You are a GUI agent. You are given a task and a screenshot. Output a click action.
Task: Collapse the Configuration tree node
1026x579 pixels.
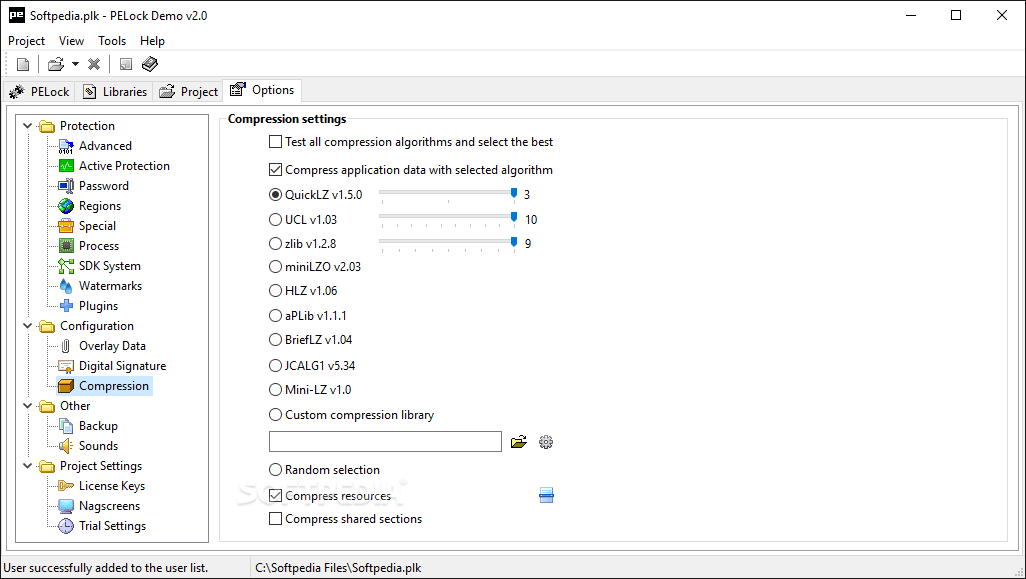27,326
